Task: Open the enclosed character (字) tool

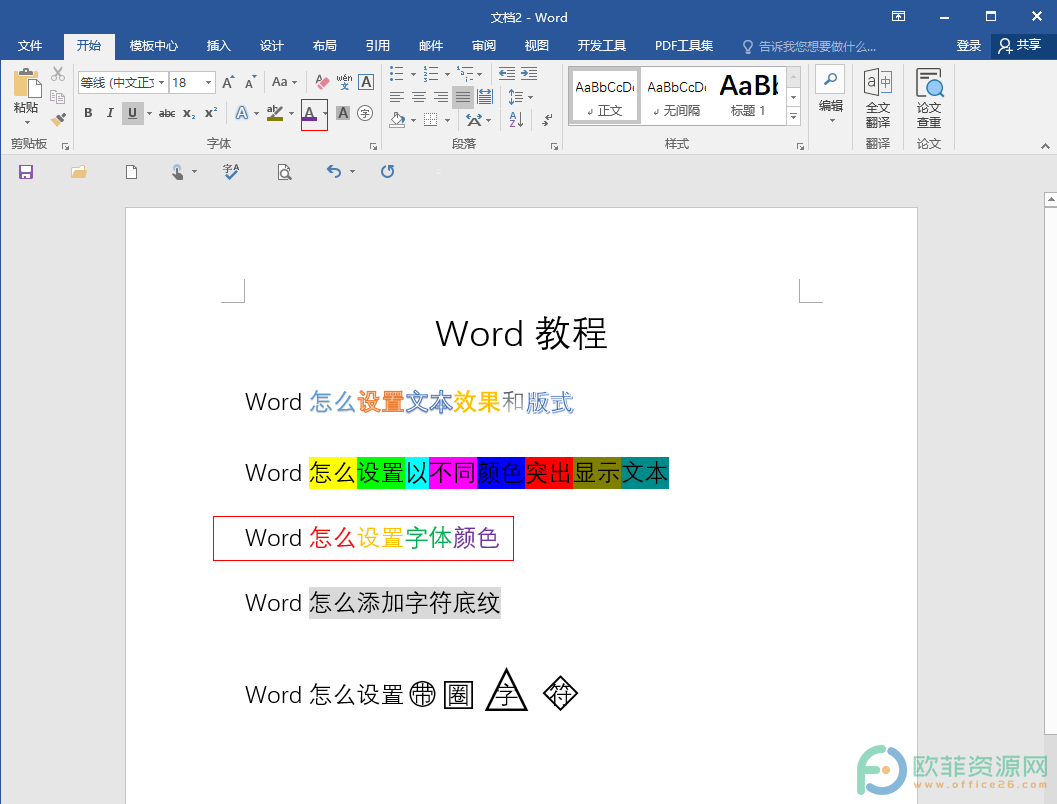Action: pyautogui.click(x=365, y=113)
